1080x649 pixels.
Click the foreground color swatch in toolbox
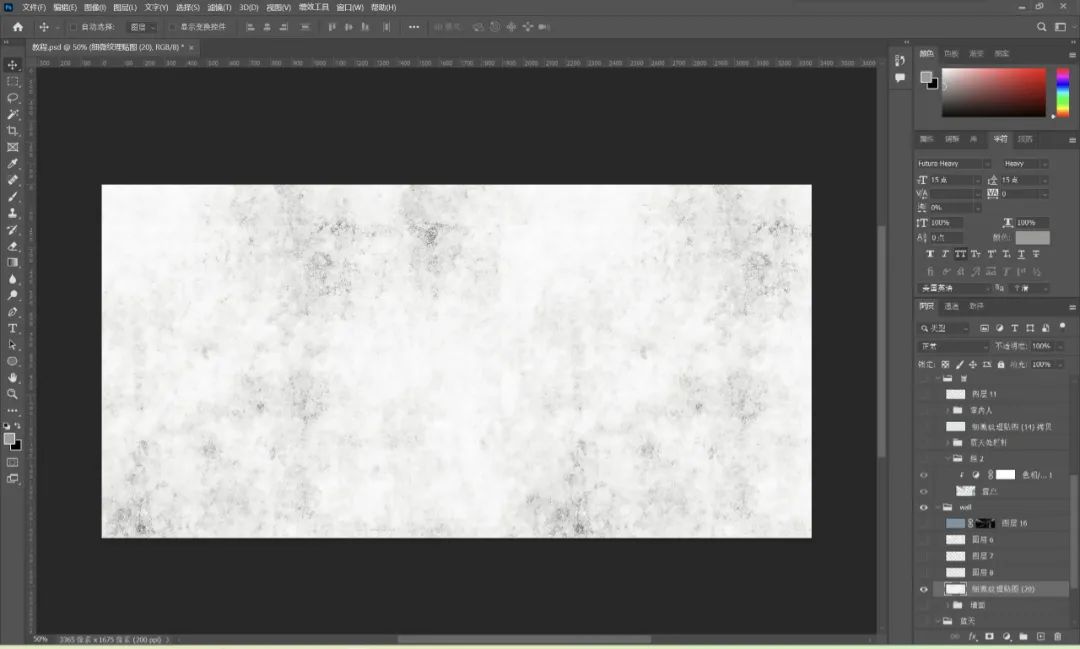(9, 439)
